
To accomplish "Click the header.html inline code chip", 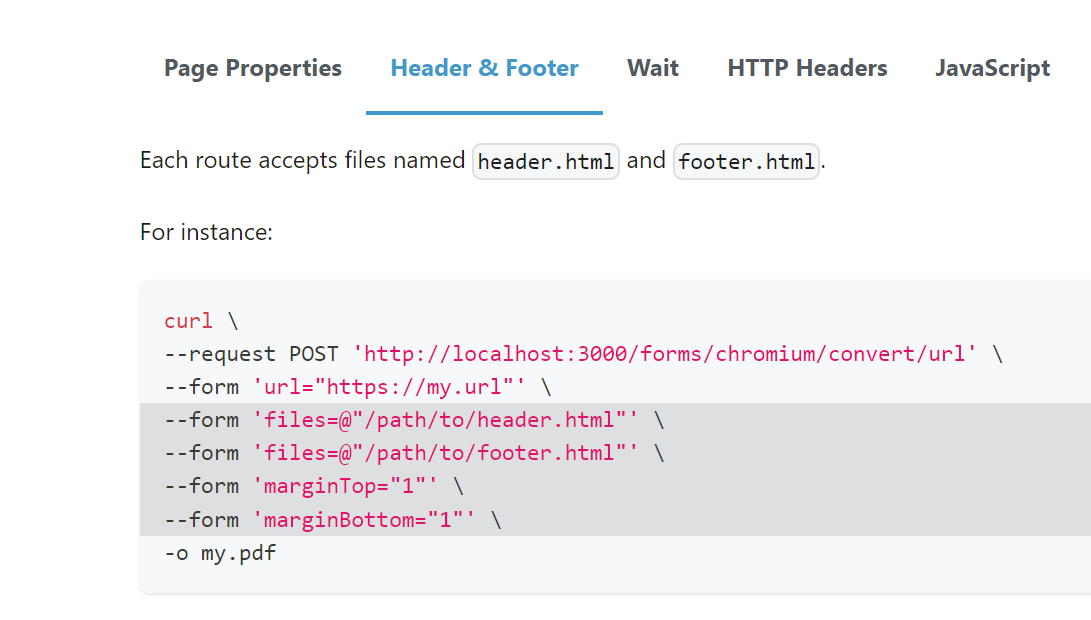I will pos(545,160).
